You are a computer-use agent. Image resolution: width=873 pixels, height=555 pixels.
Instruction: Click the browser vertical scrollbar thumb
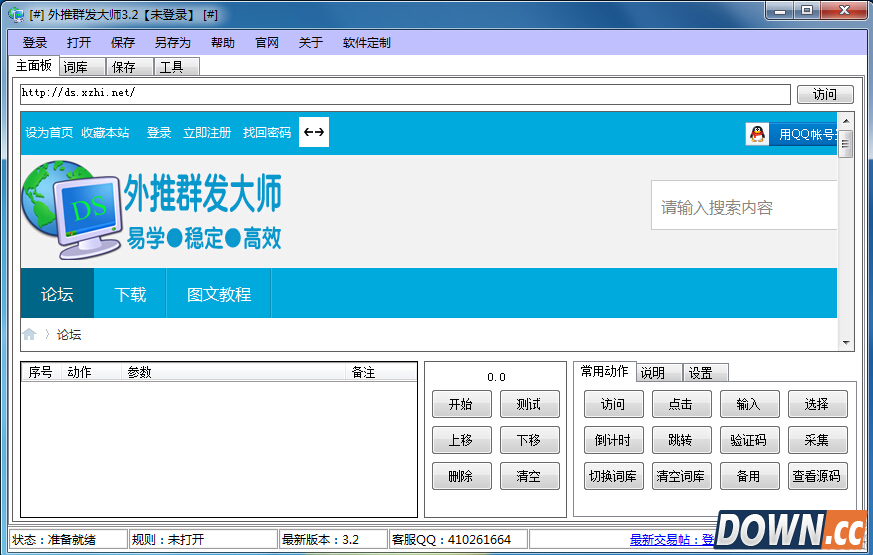pos(846,145)
